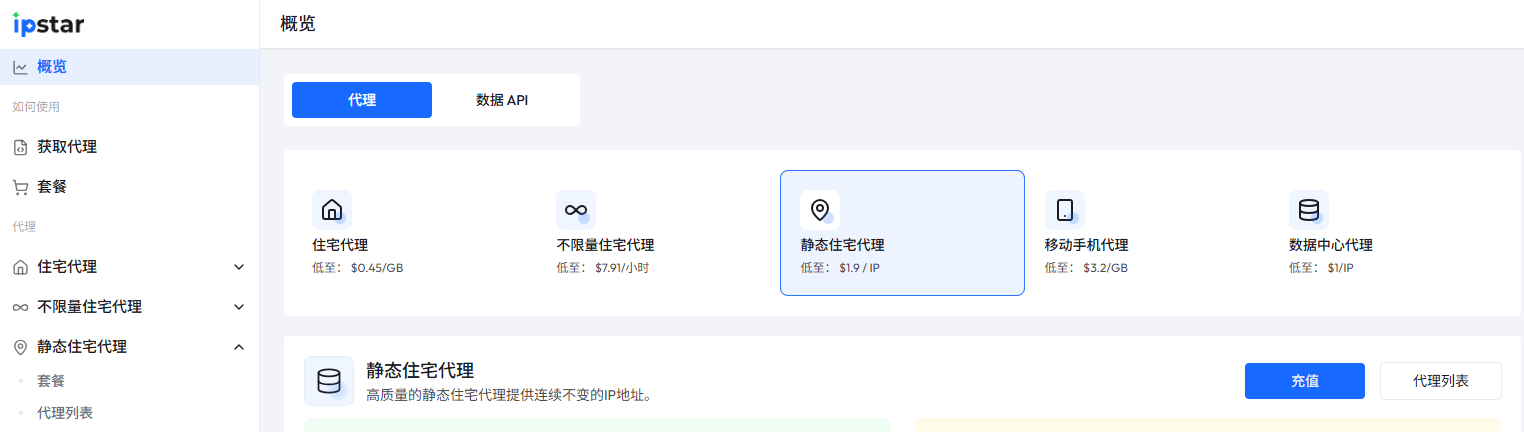Switch to the 数据 API tab
This screenshot has width=1524, height=432.
tap(502, 100)
